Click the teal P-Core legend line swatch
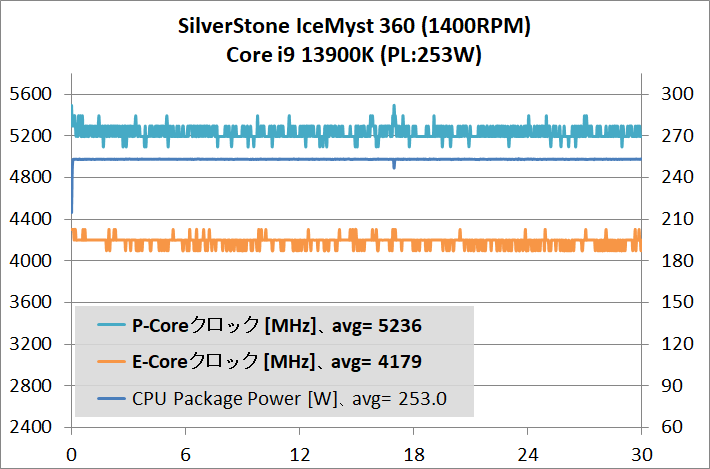This screenshot has width=710, height=469. [x=111, y=325]
